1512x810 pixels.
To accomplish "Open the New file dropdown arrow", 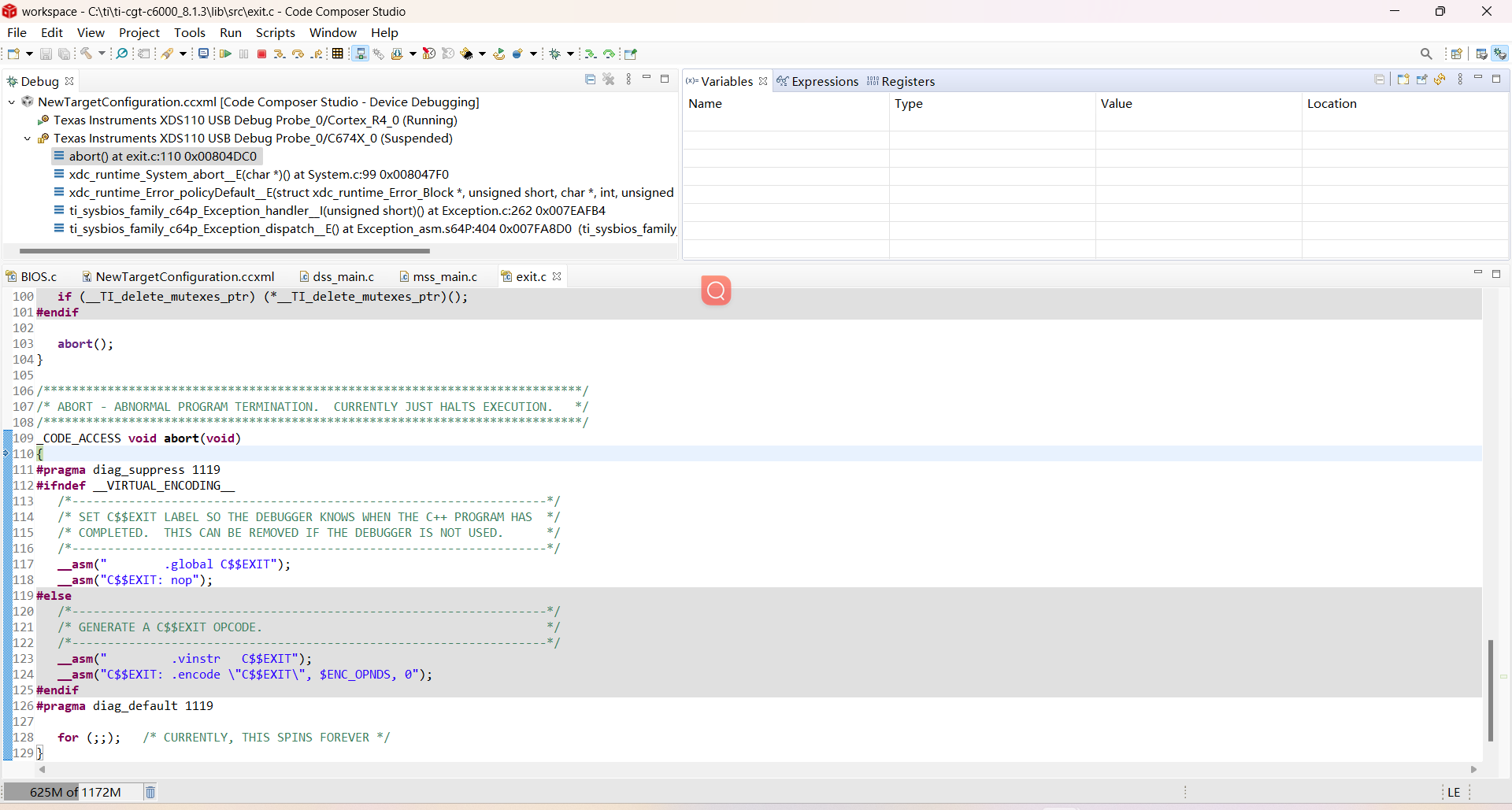I will tap(29, 54).
